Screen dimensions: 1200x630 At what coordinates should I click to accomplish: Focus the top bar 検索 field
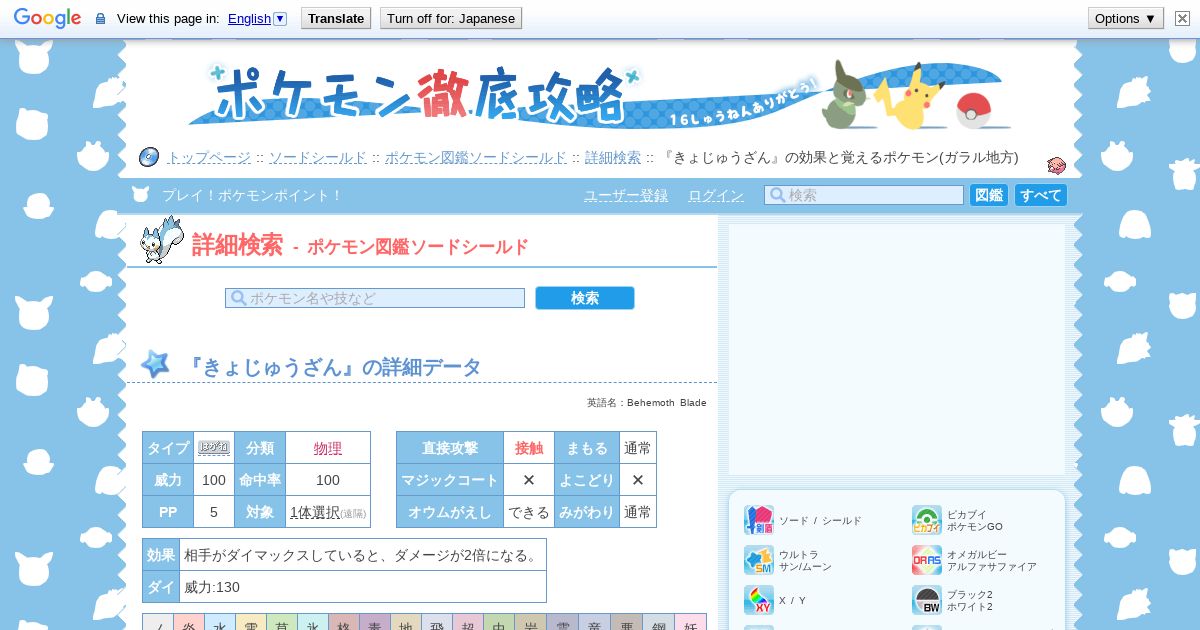pyautogui.click(x=864, y=195)
